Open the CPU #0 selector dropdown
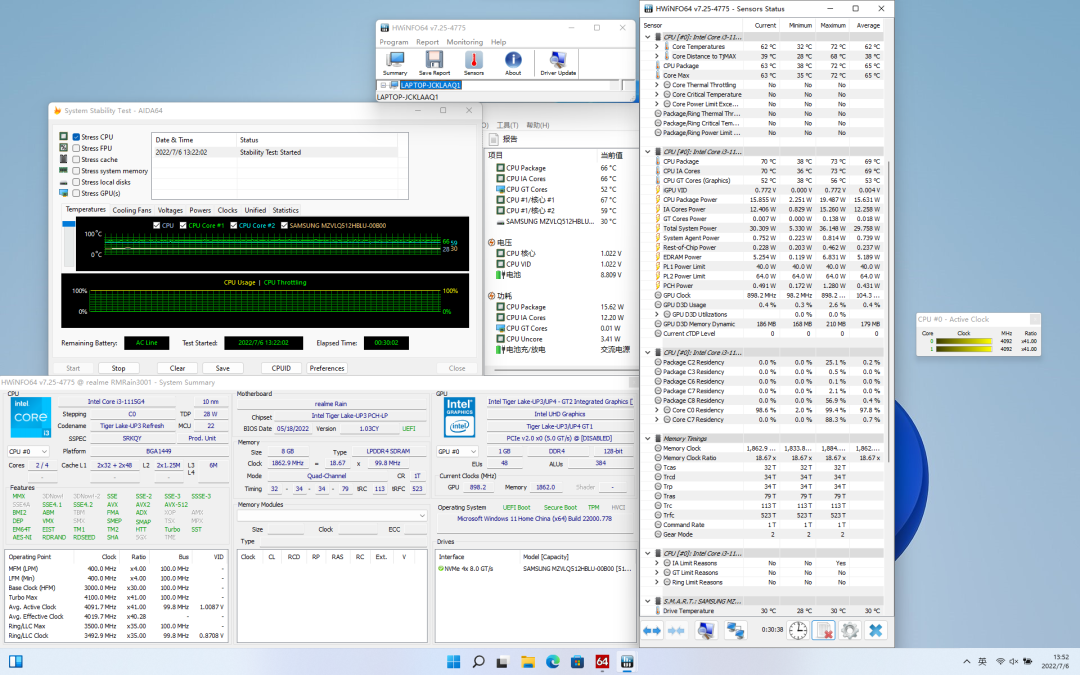This screenshot has width=1080, height=675. (x=28, y=451)
